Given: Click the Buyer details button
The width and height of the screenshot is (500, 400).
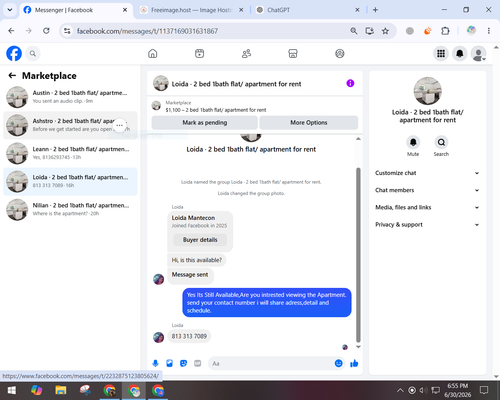Looking at the screenshot, I should tap(200, 240).
